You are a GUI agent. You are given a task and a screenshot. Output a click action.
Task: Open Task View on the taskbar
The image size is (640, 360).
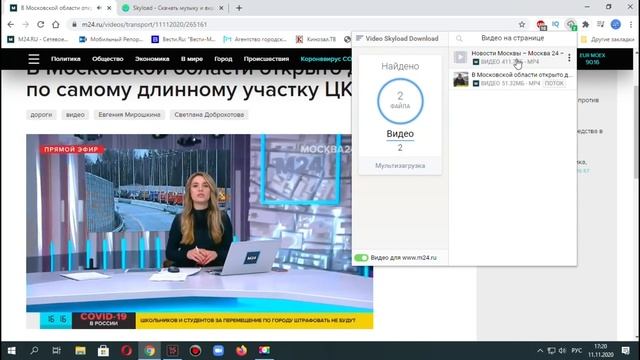click(57, 351)
